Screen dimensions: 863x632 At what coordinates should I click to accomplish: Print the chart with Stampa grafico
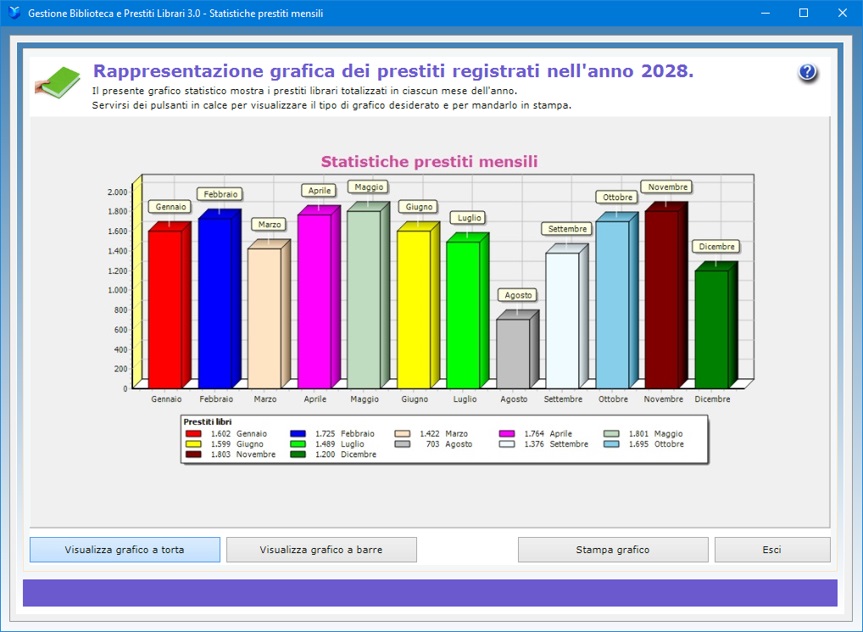(x=613, y=549)
